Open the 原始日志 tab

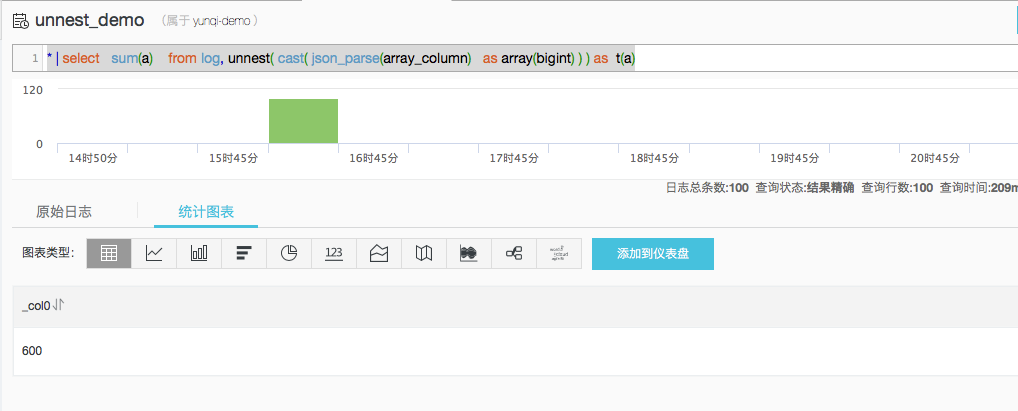click(x=64, y=212)
